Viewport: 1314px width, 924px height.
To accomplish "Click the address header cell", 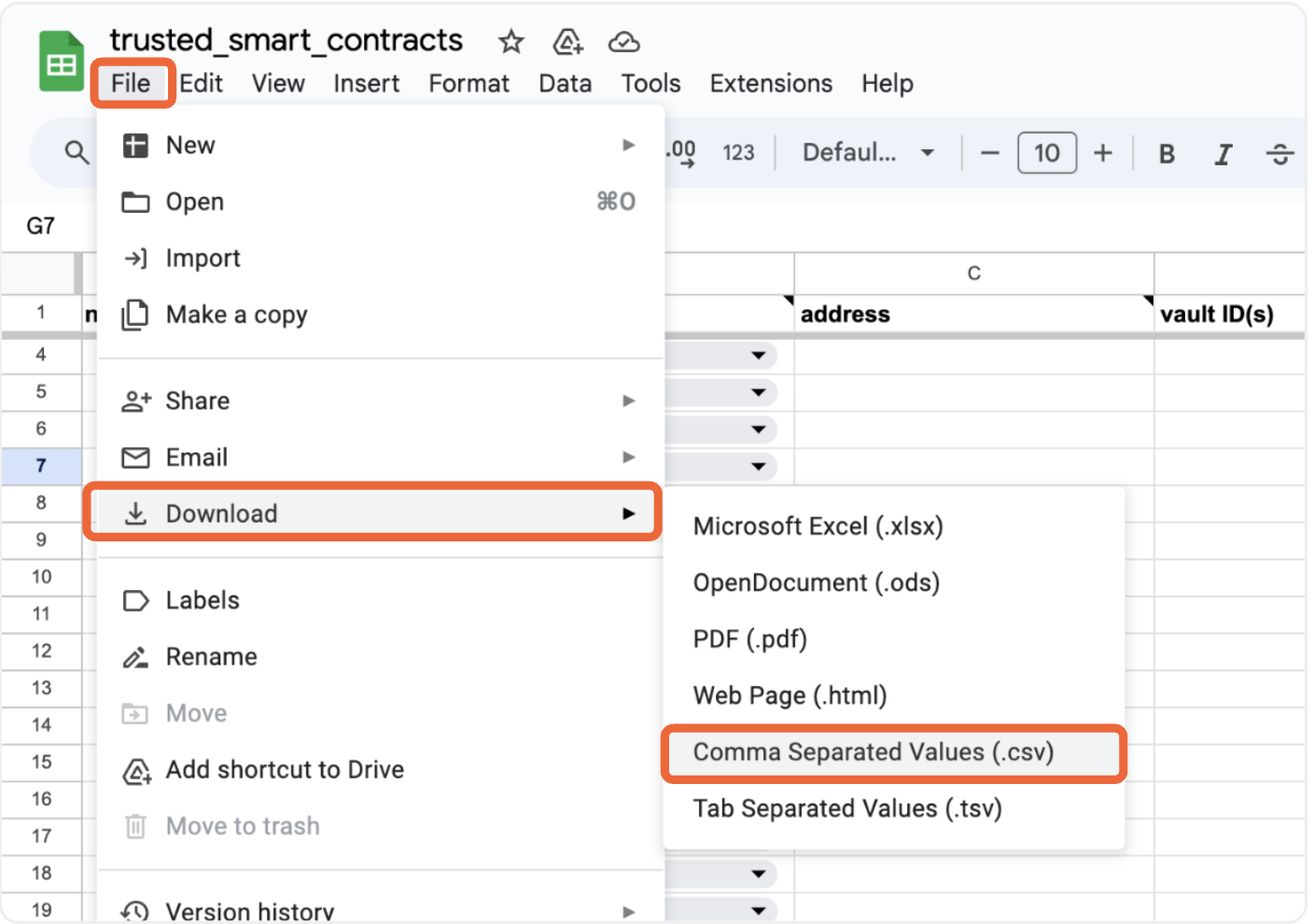I will pyautogui.click(x=974, y=315).
